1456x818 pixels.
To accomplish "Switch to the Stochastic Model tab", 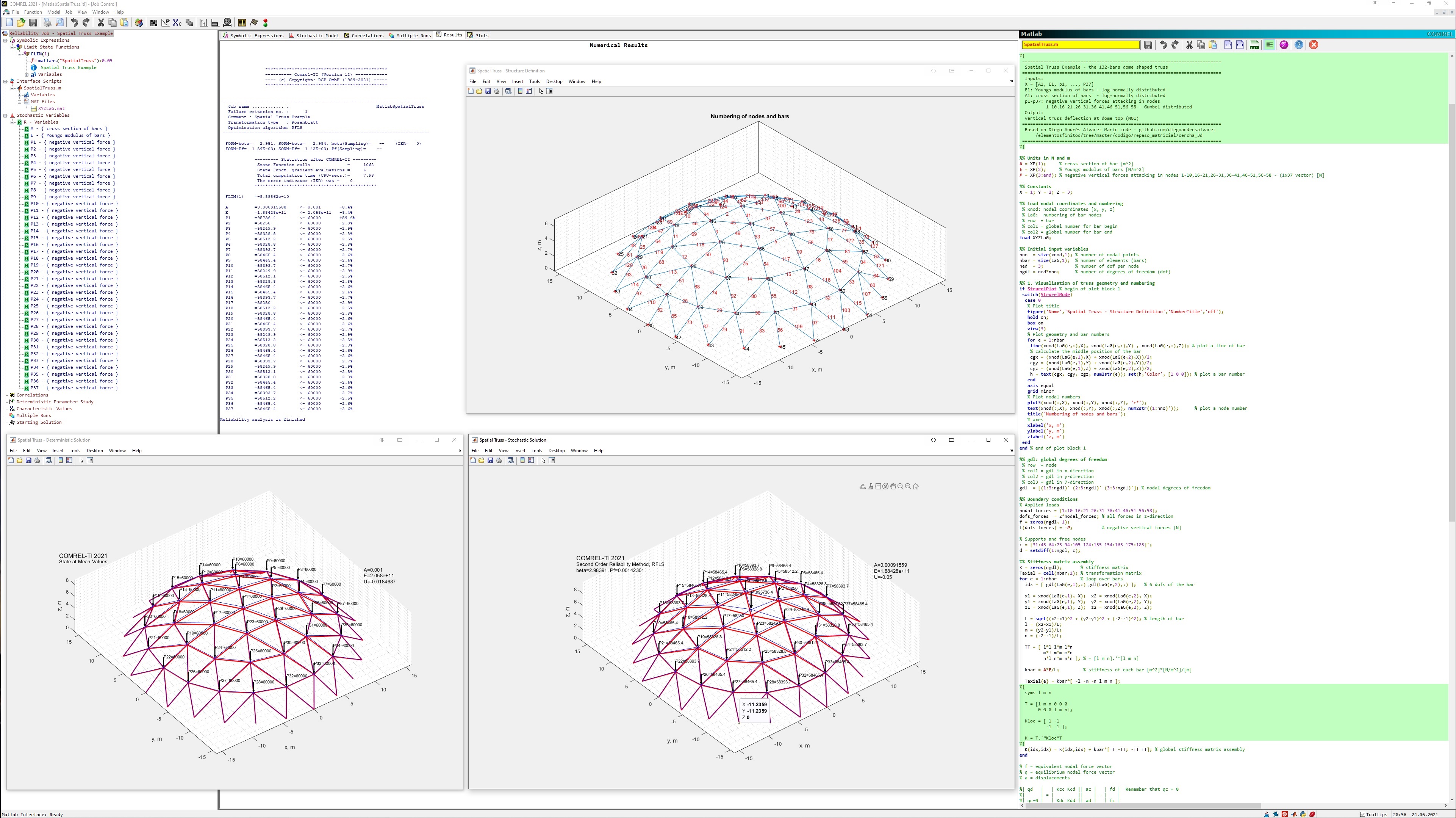I will click(x=314, y=35).
